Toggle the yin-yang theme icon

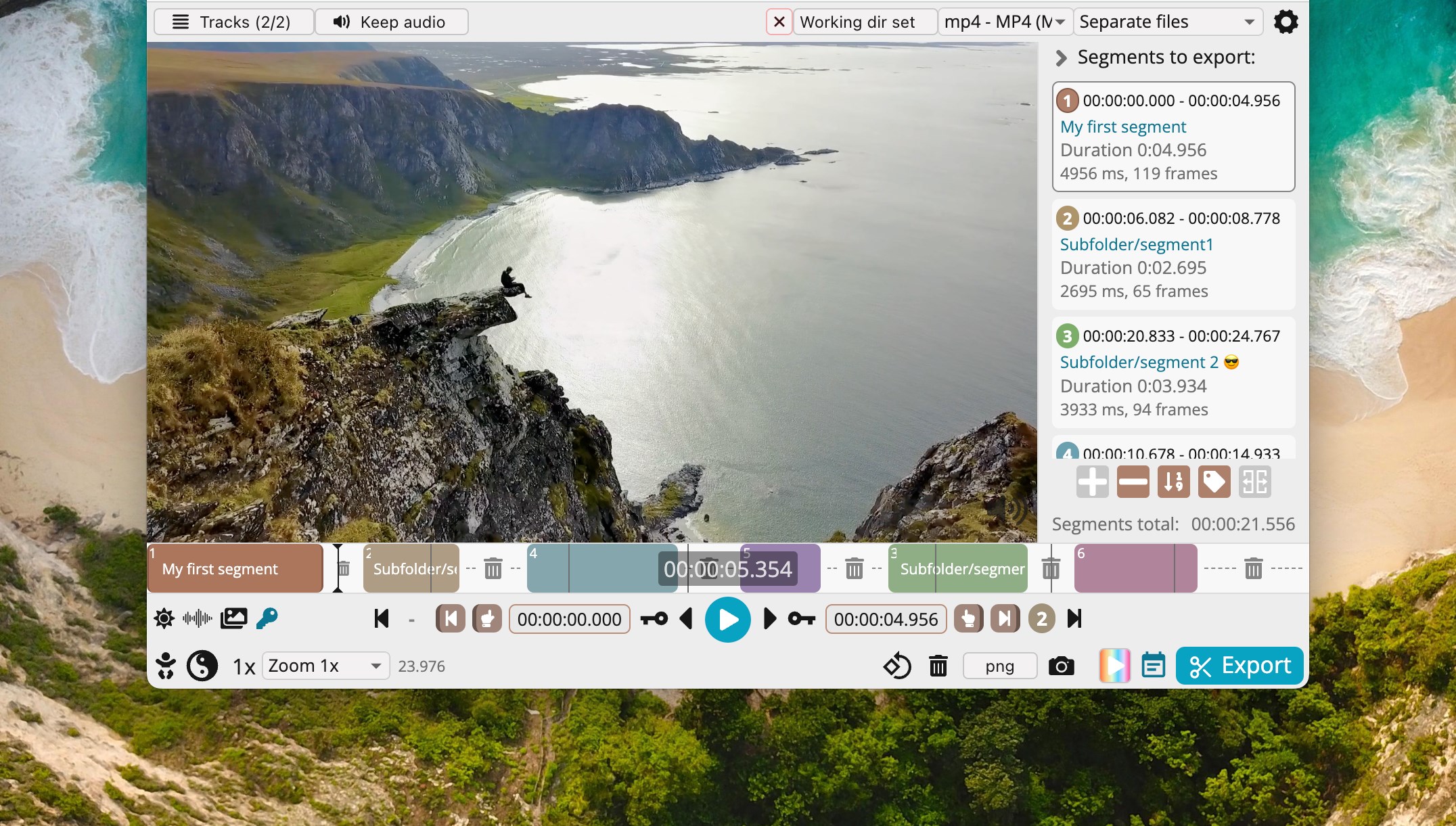(202, 666)
